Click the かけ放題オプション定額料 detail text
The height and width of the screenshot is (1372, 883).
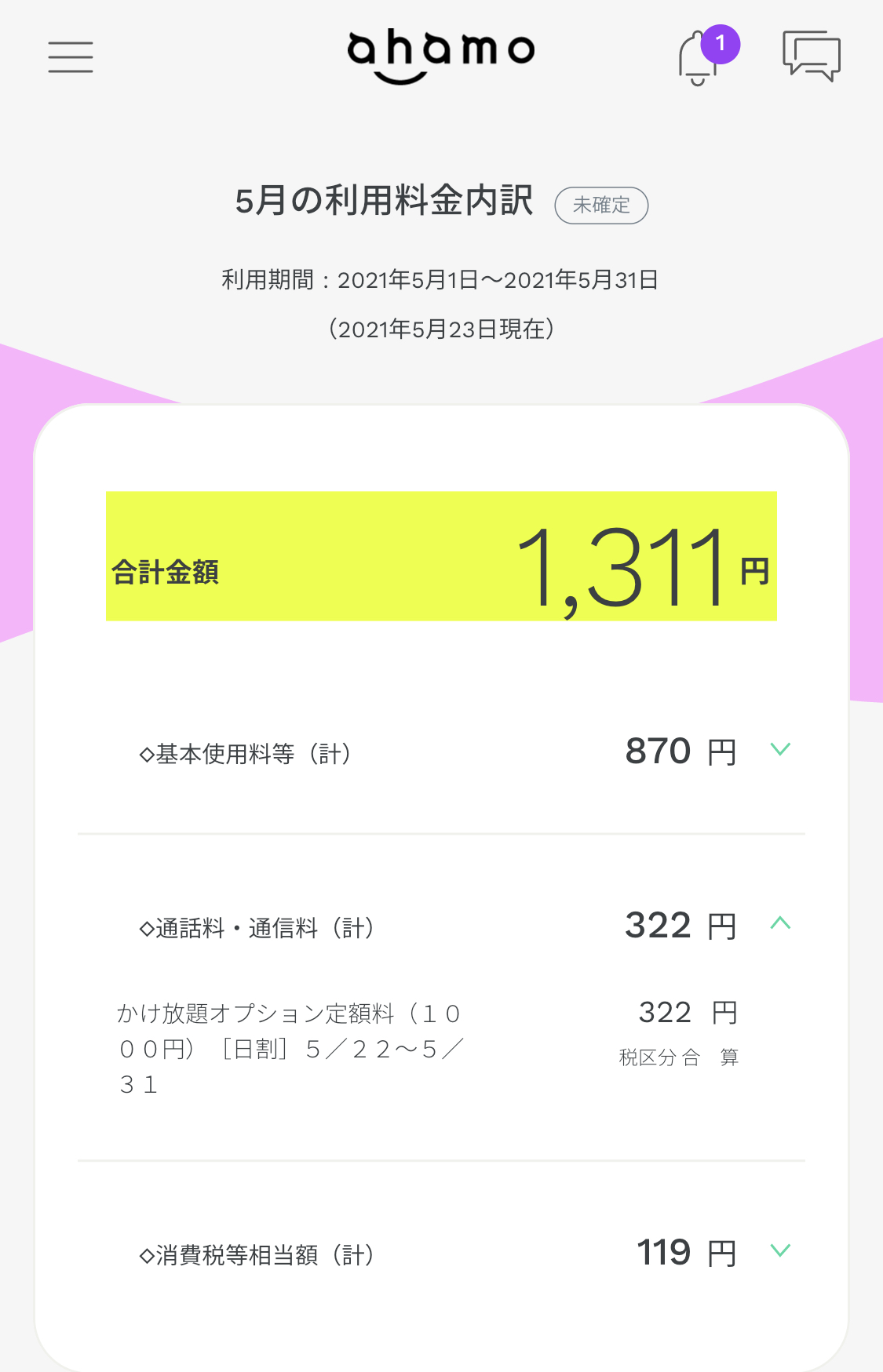point(290,1049)
